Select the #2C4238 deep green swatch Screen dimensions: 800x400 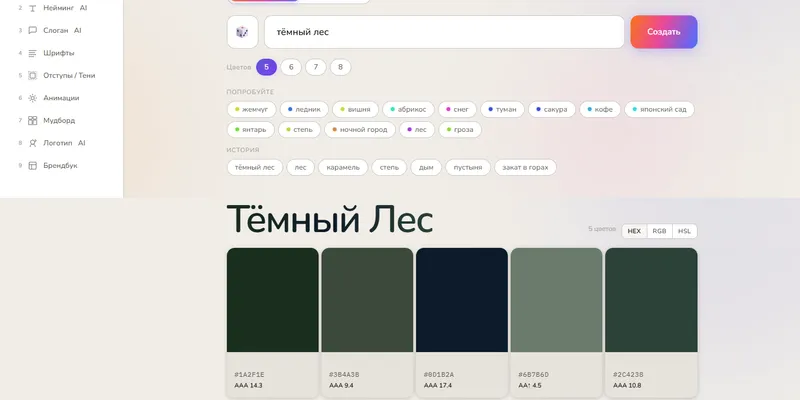point(651,300)
